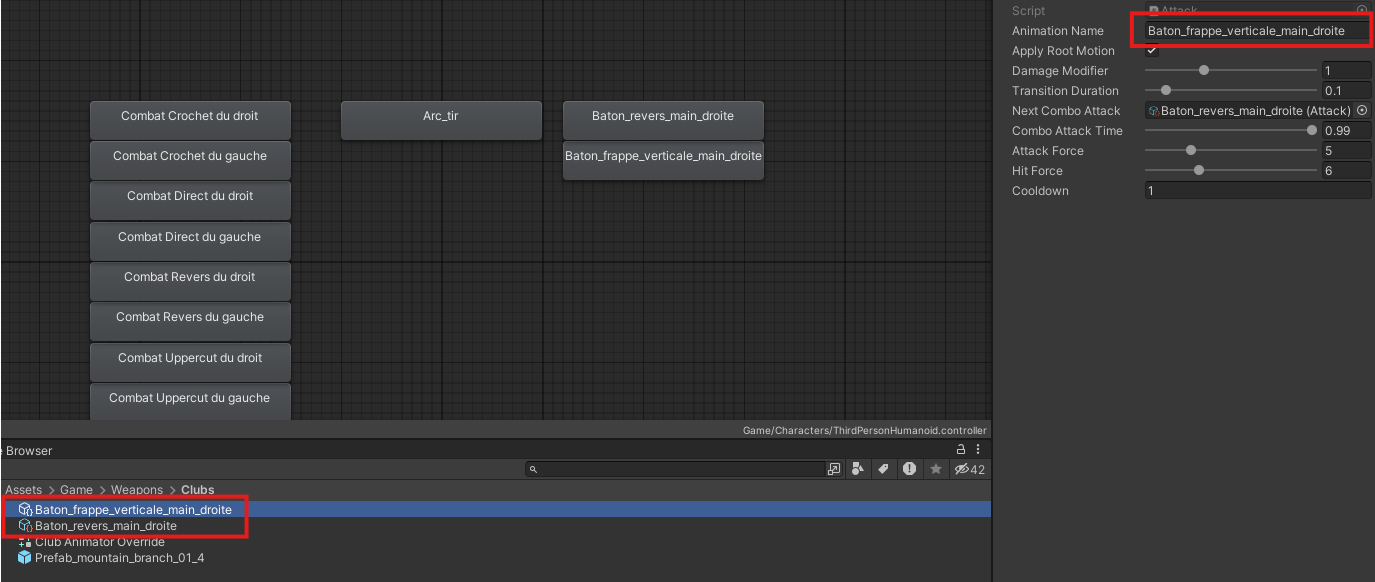The height and width of the screenshot is (582, 1375).
Task: Click Search by Import Log Type icon
Action: [x=909, y=469]
